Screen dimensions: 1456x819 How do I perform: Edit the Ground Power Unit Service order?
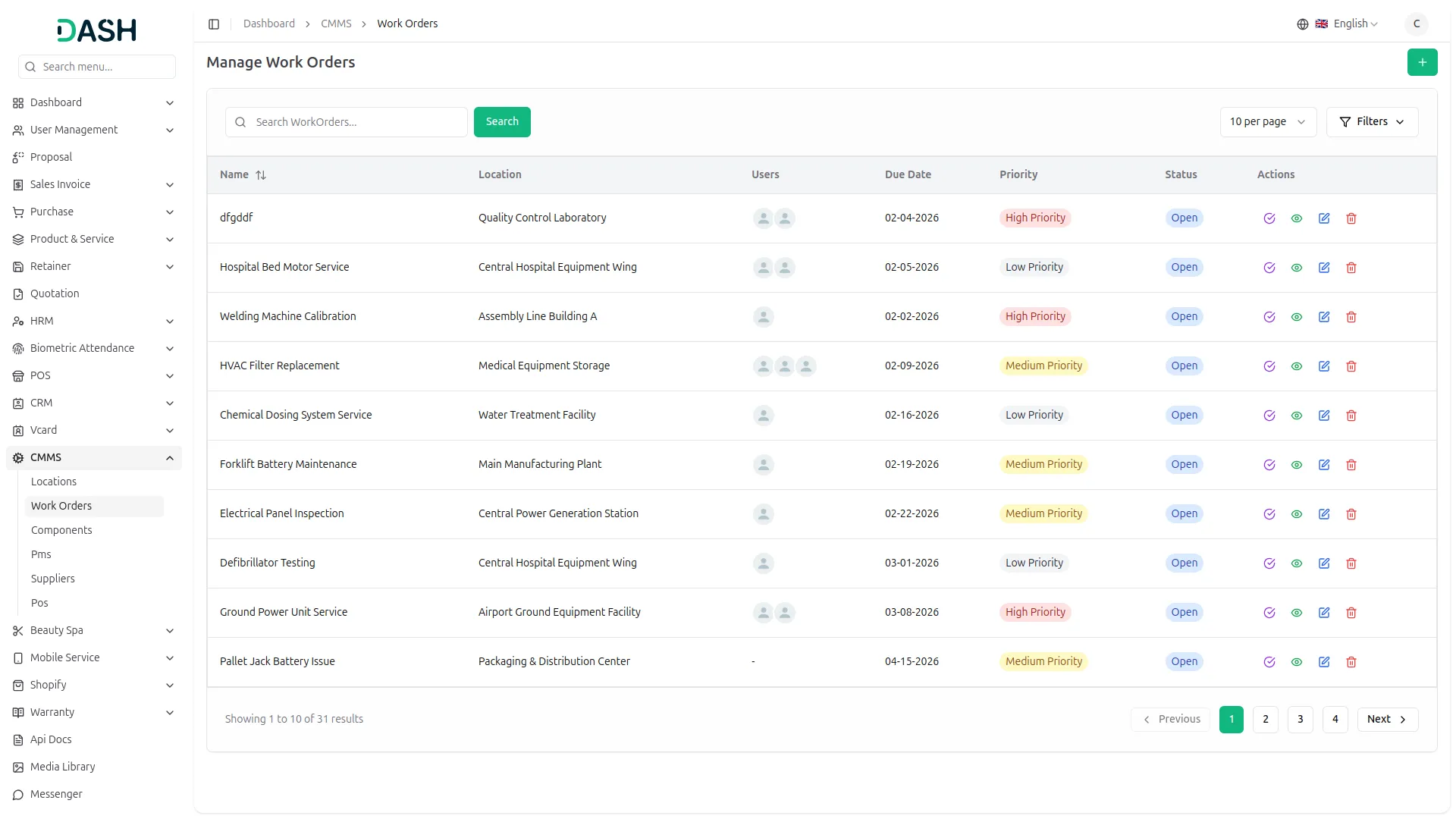click(x=1323, y=613)
